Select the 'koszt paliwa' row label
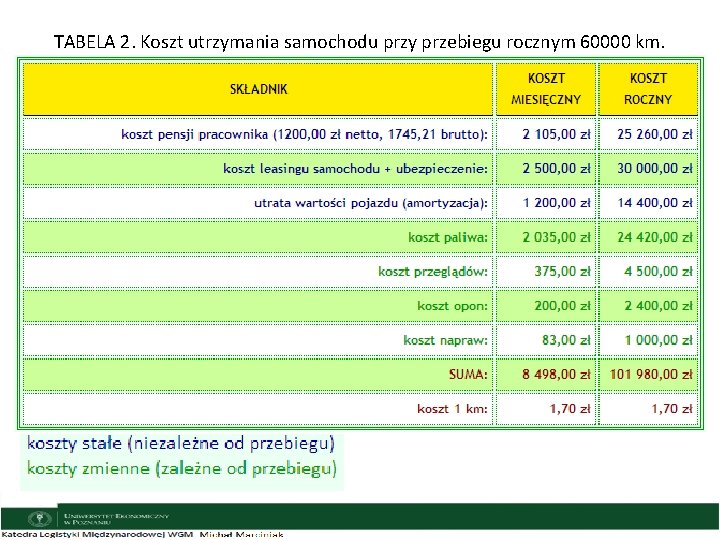This screenshot has width=720, height=540. point(448,237)
